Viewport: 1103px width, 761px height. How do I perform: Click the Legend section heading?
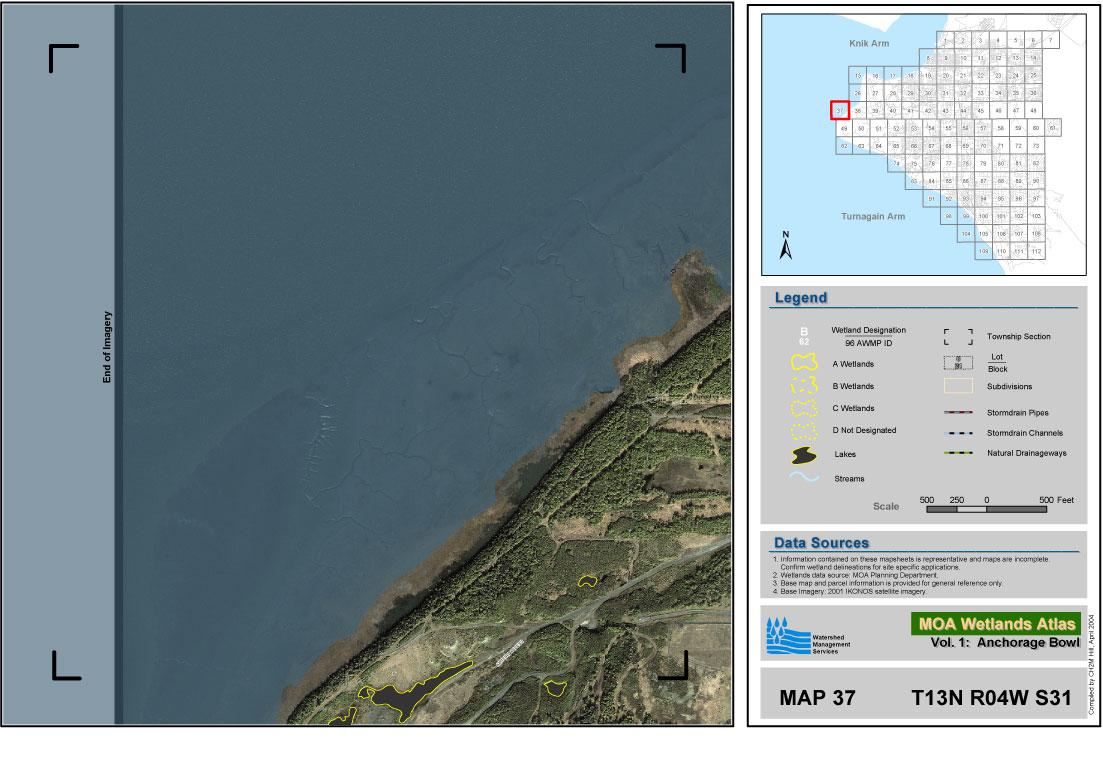800,298
